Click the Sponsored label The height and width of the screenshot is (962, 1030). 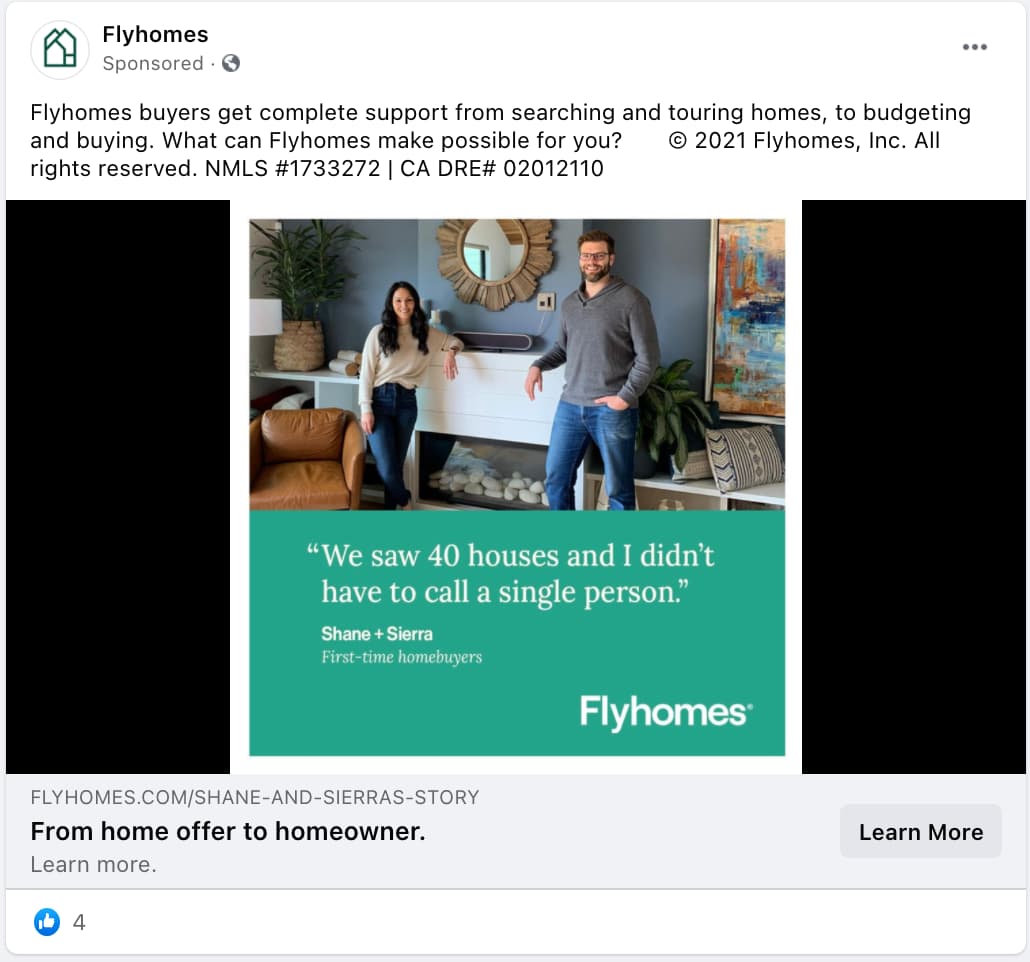click(153, 63)
